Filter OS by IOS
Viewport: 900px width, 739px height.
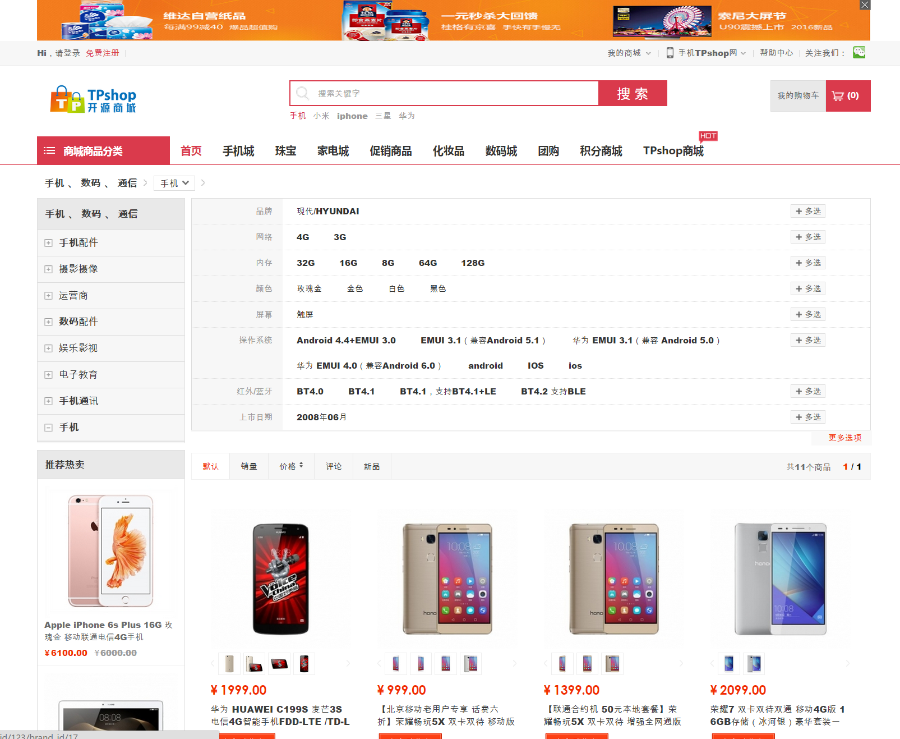(536, 365)
